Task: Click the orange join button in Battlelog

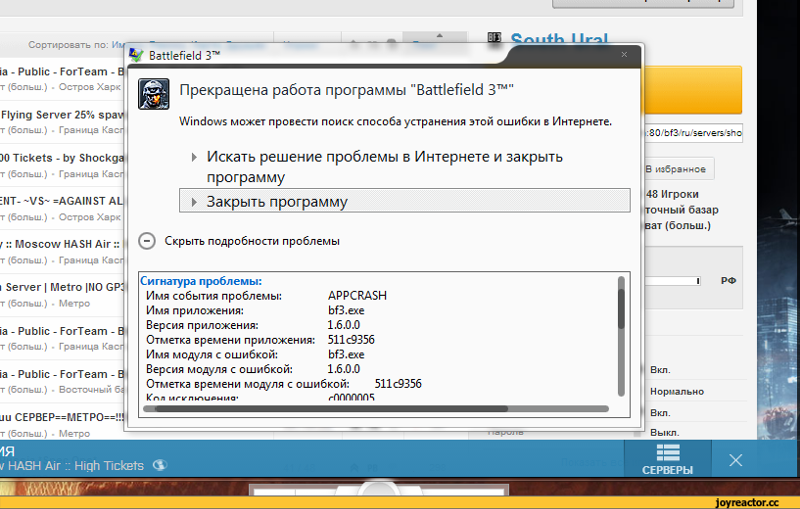Action: click(692, 90)
